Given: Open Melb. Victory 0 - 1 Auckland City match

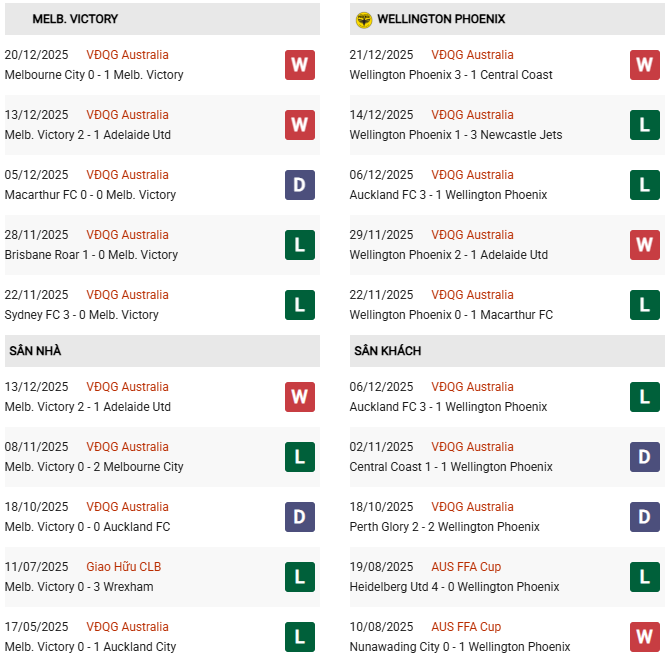Looking at the screenshot, I should coord(90,647).
